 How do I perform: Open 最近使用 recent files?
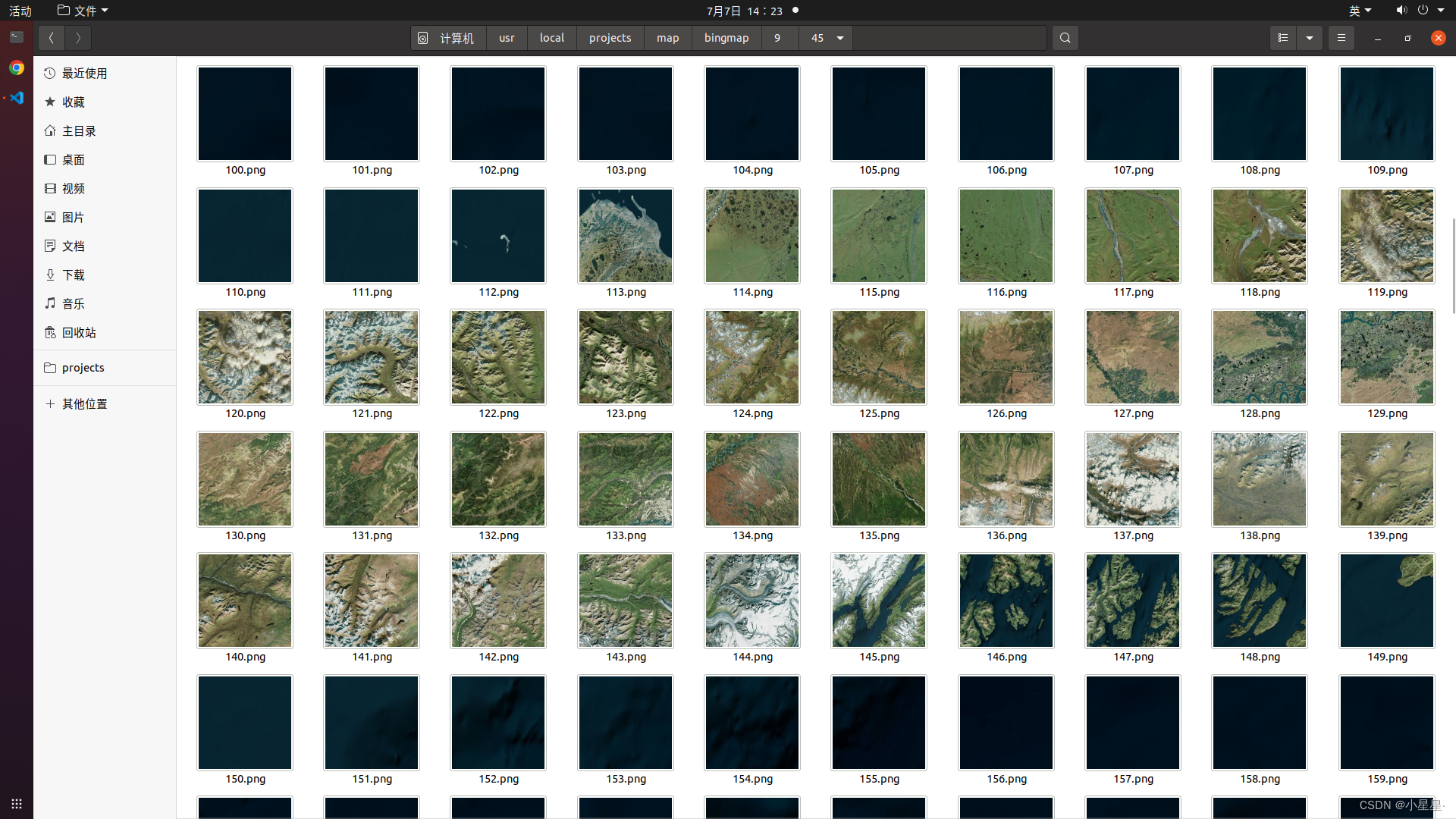105,74
